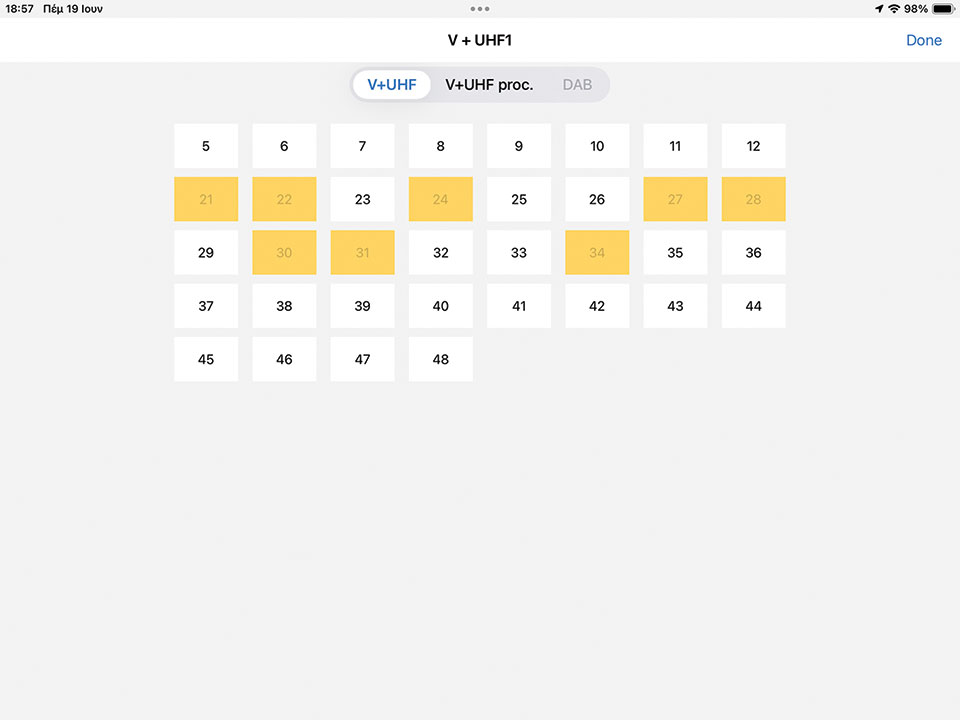Toggle highlighted channel 34
The height and width of the screenshot is (720, 960).
pos(597,252)
